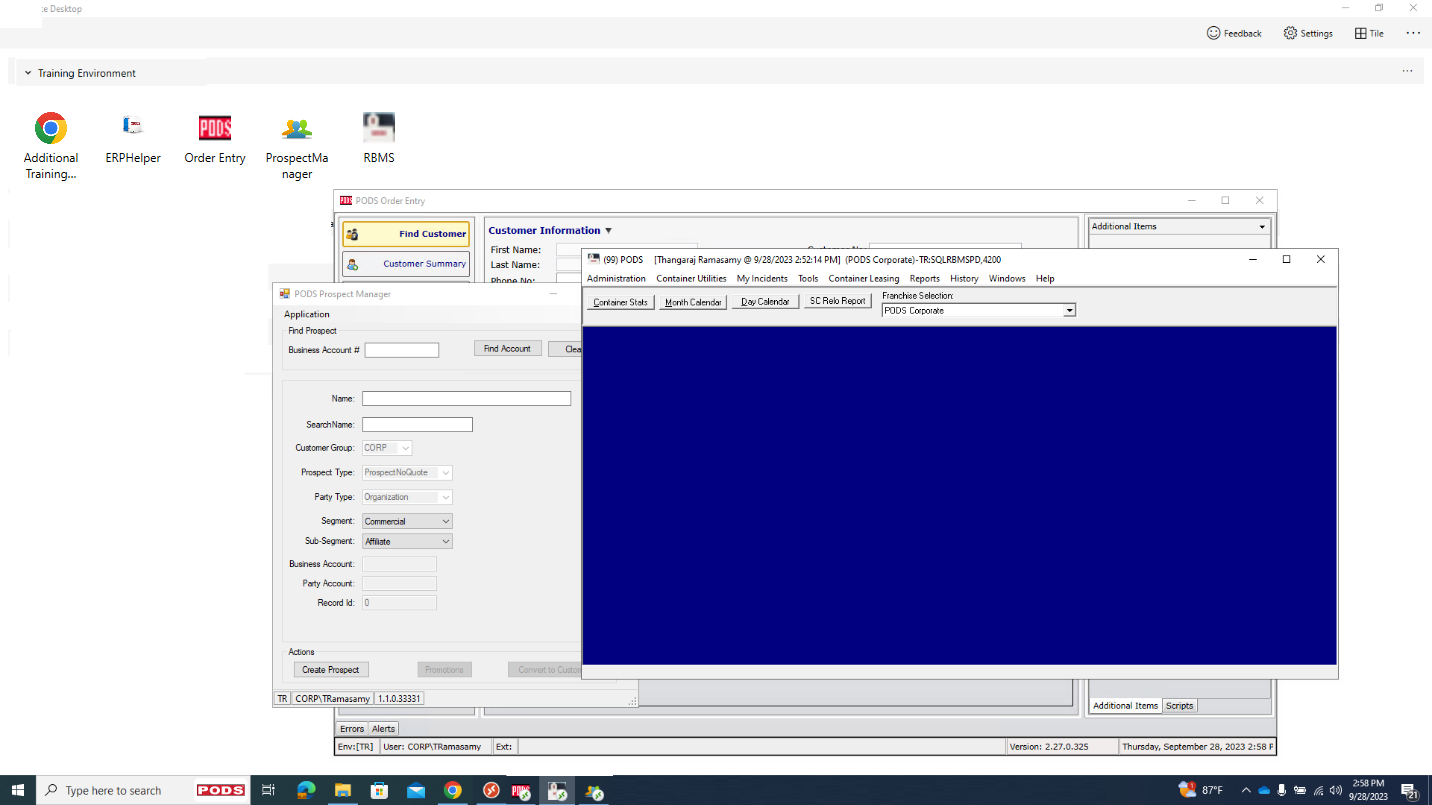This screenshot has height=805, width=1432.
Task: Open the Help menu in RBMS
Action: (x=1045, y=278)
